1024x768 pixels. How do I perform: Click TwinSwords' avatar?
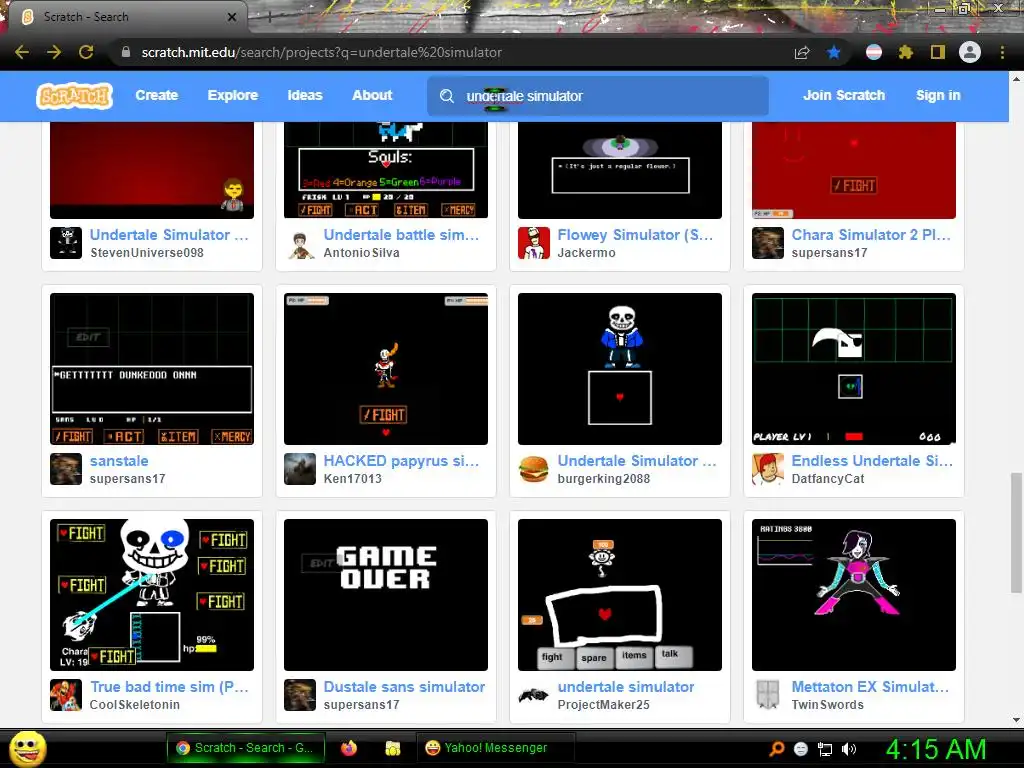[768, 695]
